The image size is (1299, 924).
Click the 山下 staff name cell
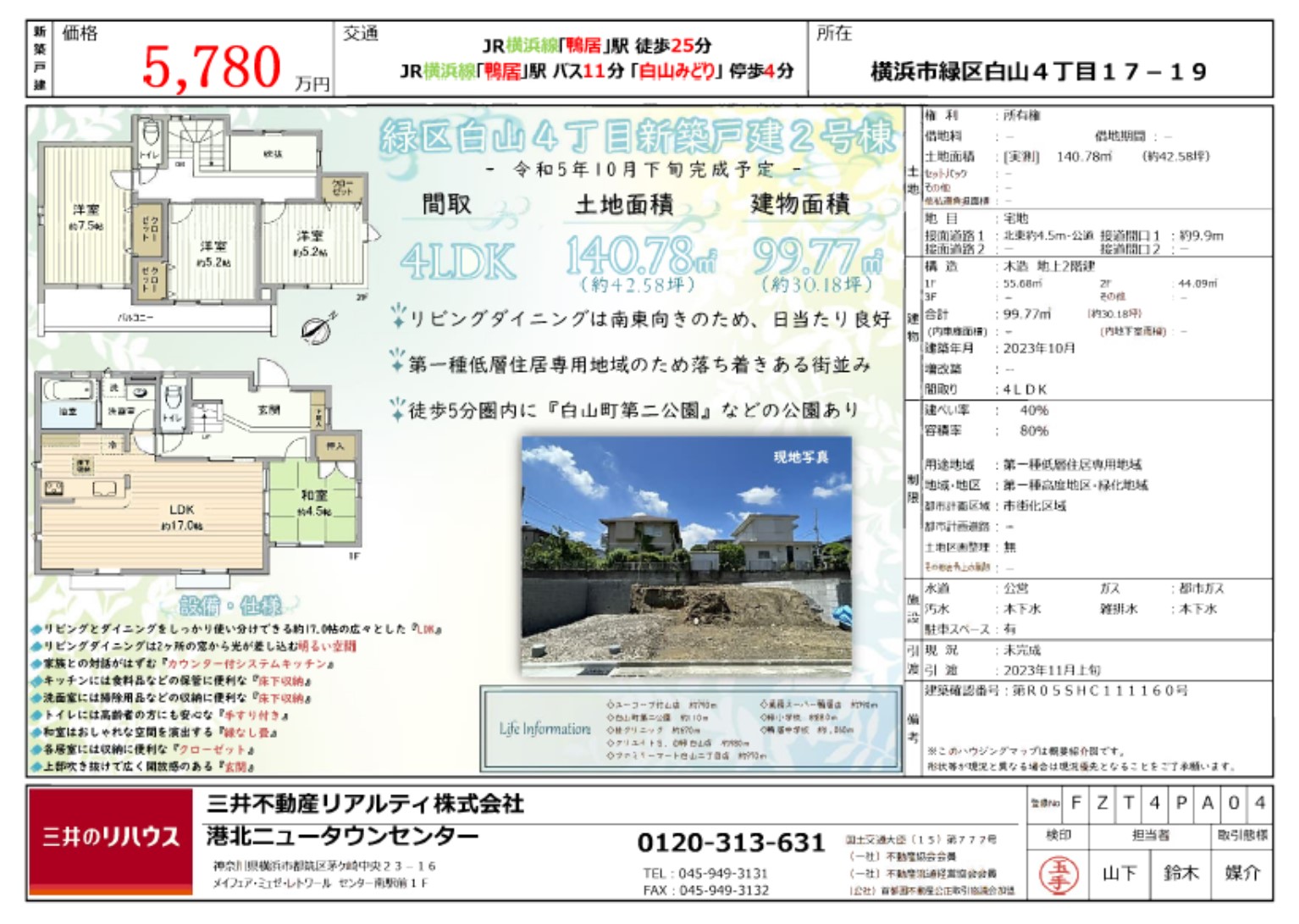(1119, 873)
